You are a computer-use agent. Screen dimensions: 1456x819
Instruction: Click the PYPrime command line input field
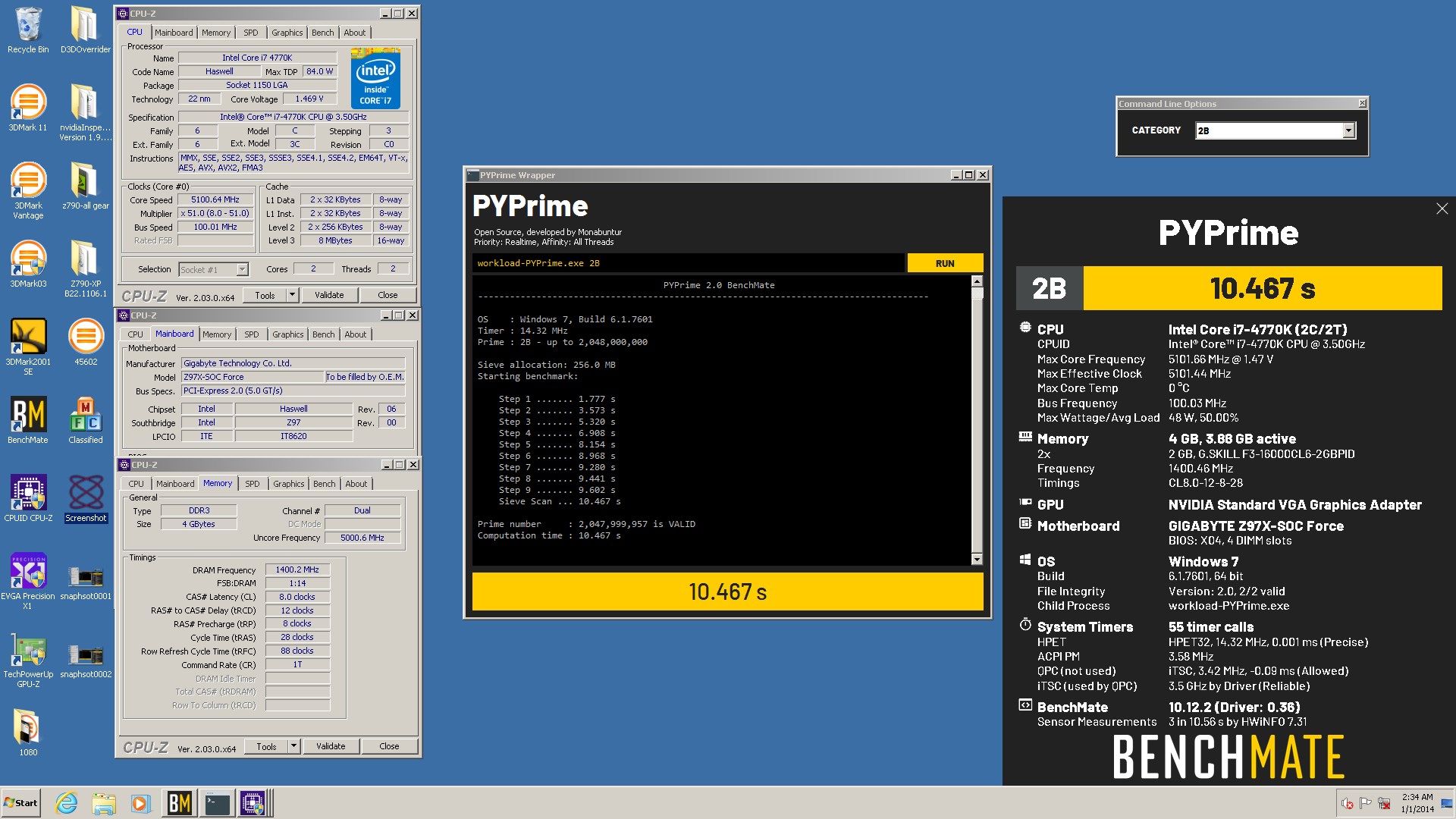(x=689, y=263)
